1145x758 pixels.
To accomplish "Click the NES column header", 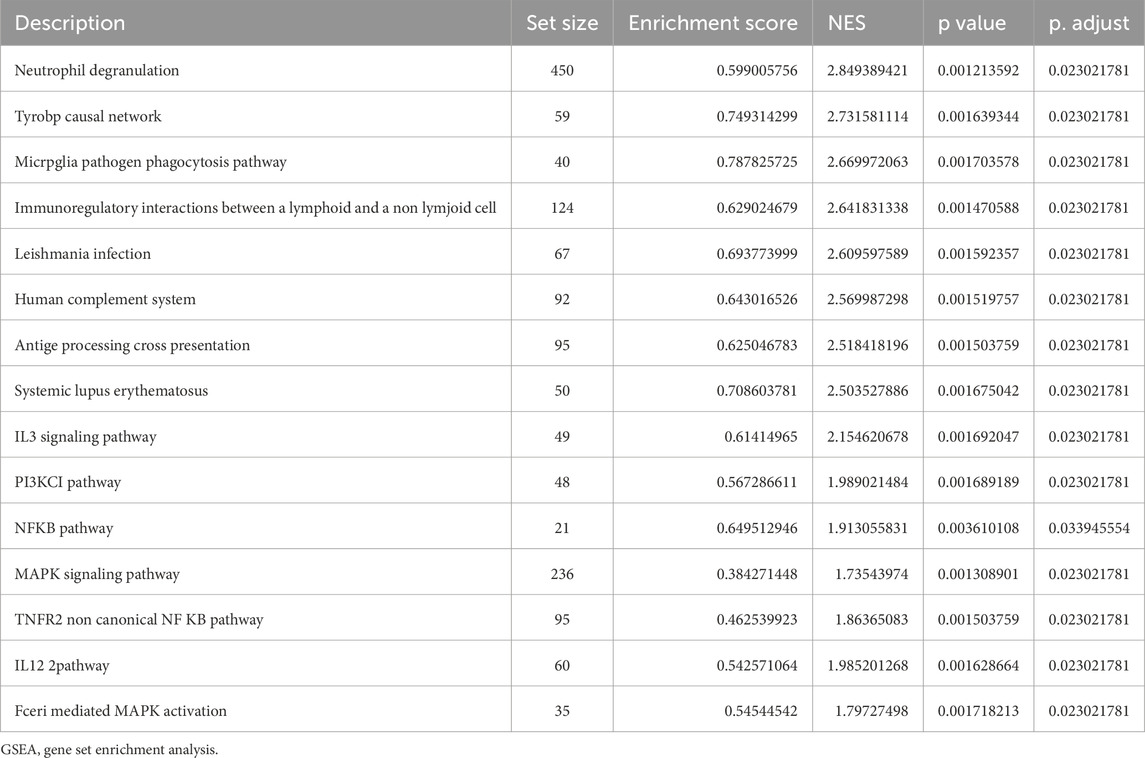I will tap(847, 23).
